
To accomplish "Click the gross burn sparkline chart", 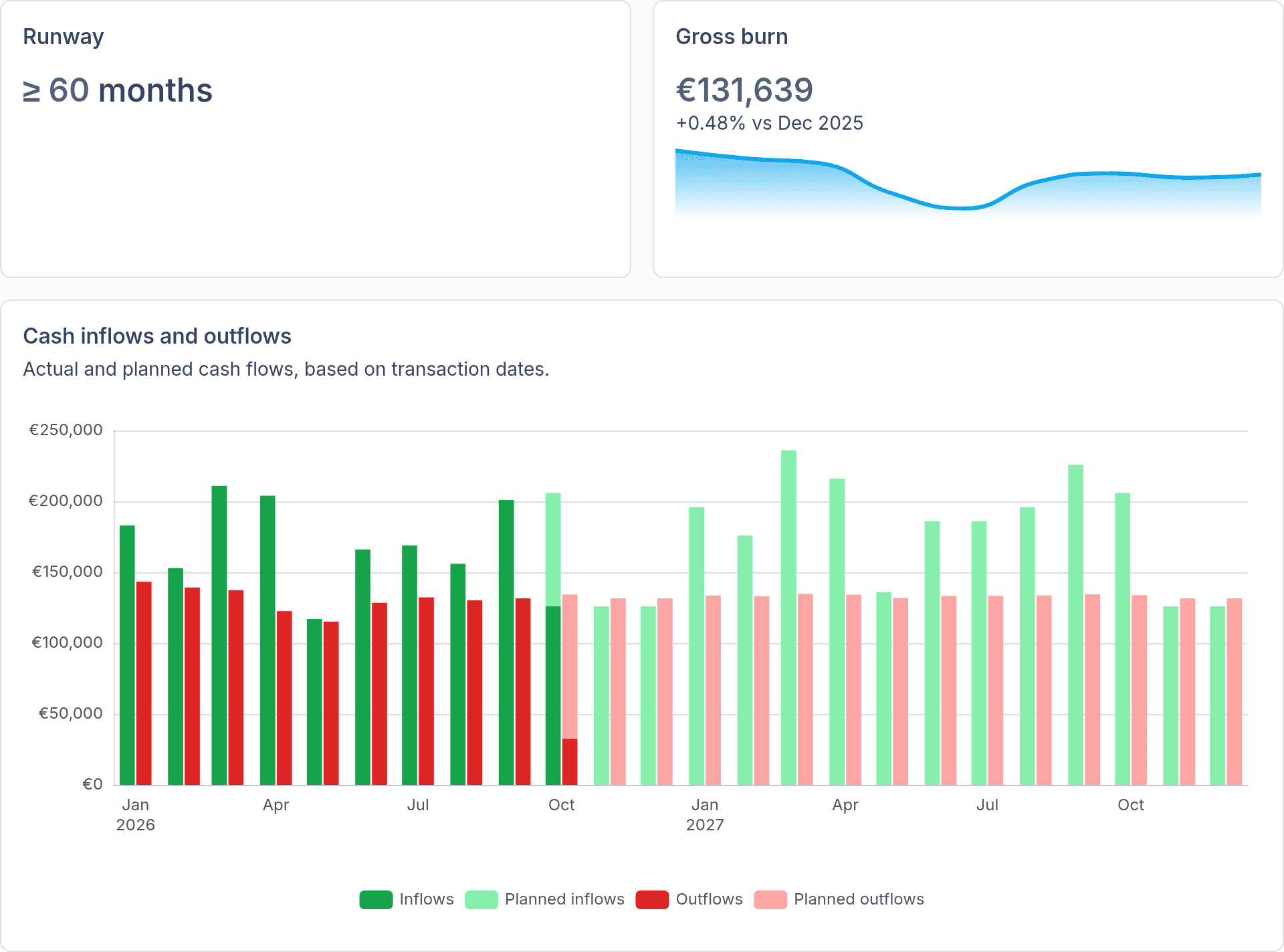I will point(968,182).
